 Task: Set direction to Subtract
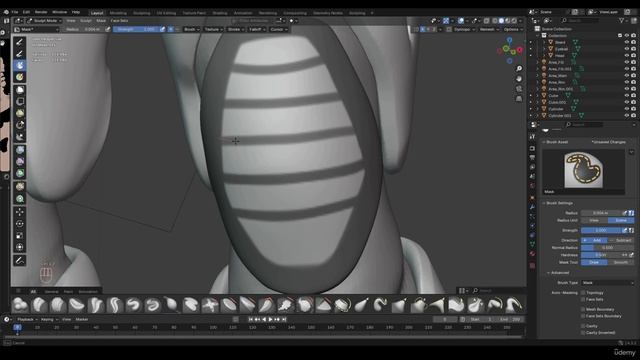(x=621, y=240)
